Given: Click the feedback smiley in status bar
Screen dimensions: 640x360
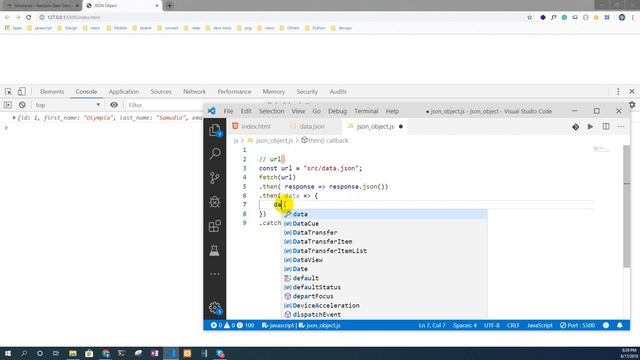Looking at the screenshot, I should pyautogui.click(x=606, y=325).
